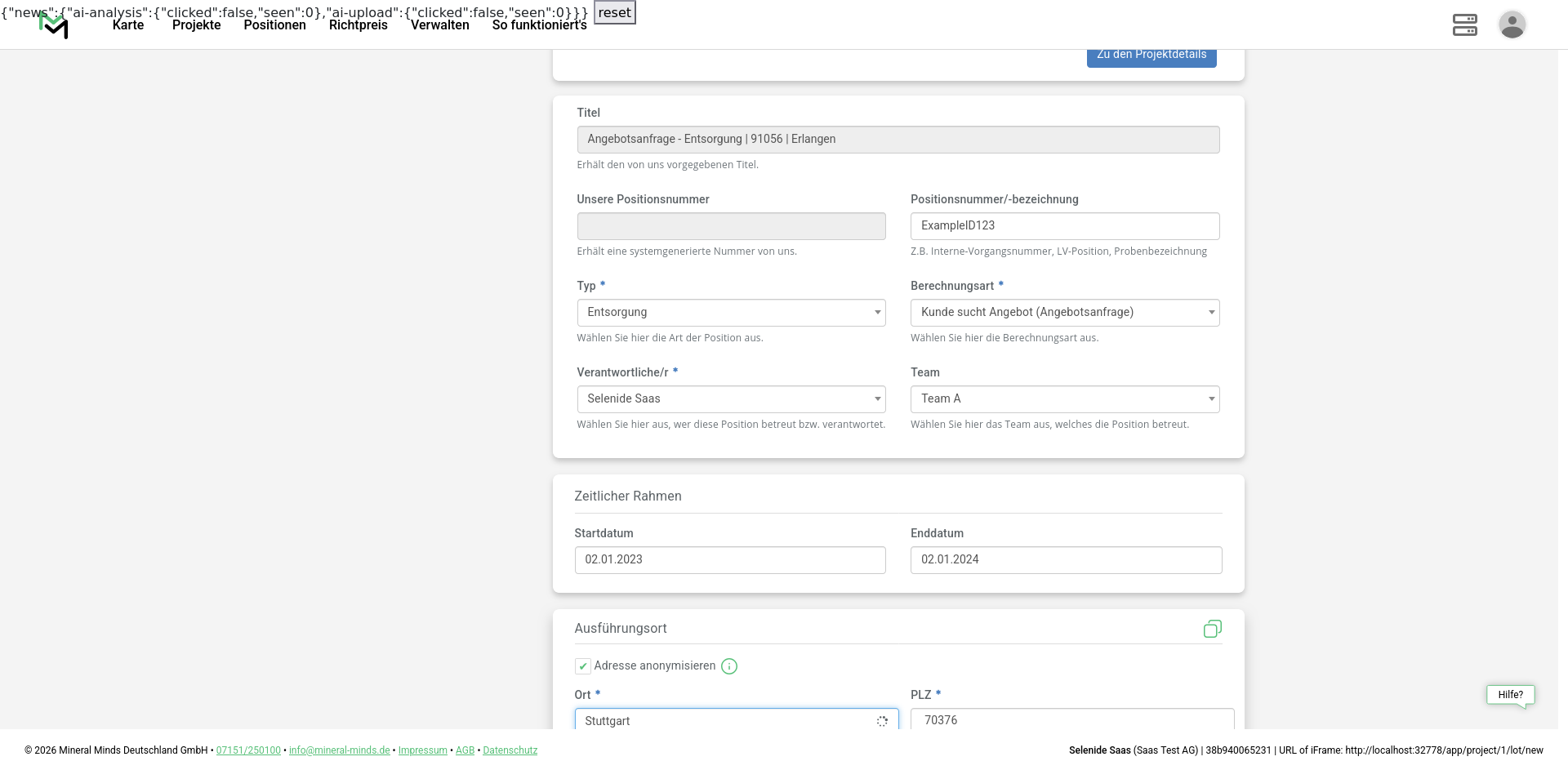Click into the Startdatum date field
This screenshot has height=770, width=1568.
click(729, 560)
